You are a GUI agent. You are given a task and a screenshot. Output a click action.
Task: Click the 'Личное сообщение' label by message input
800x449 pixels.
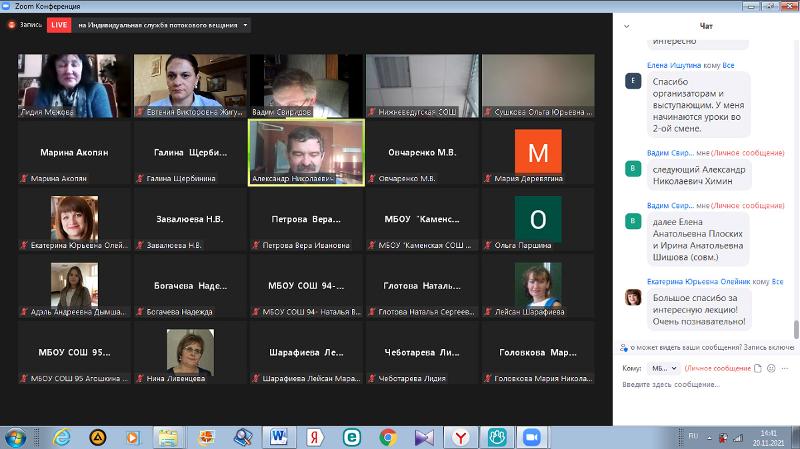(717, 368)
